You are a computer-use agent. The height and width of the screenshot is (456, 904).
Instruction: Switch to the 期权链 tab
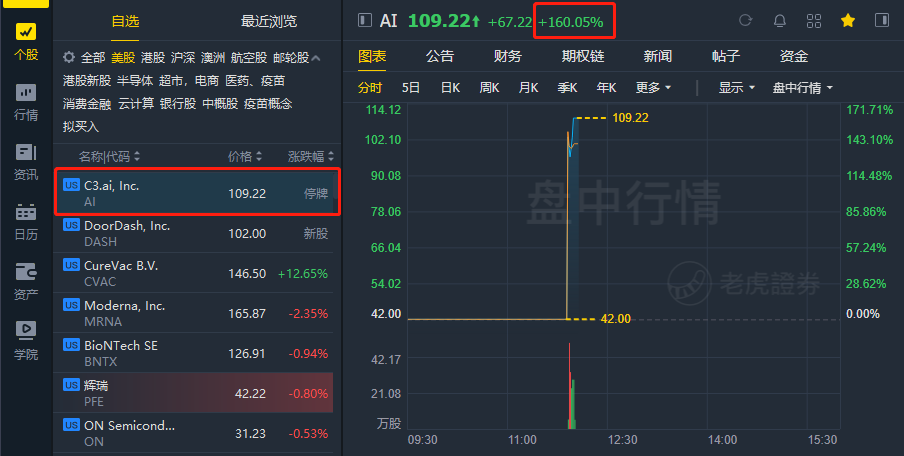[582, 56]
